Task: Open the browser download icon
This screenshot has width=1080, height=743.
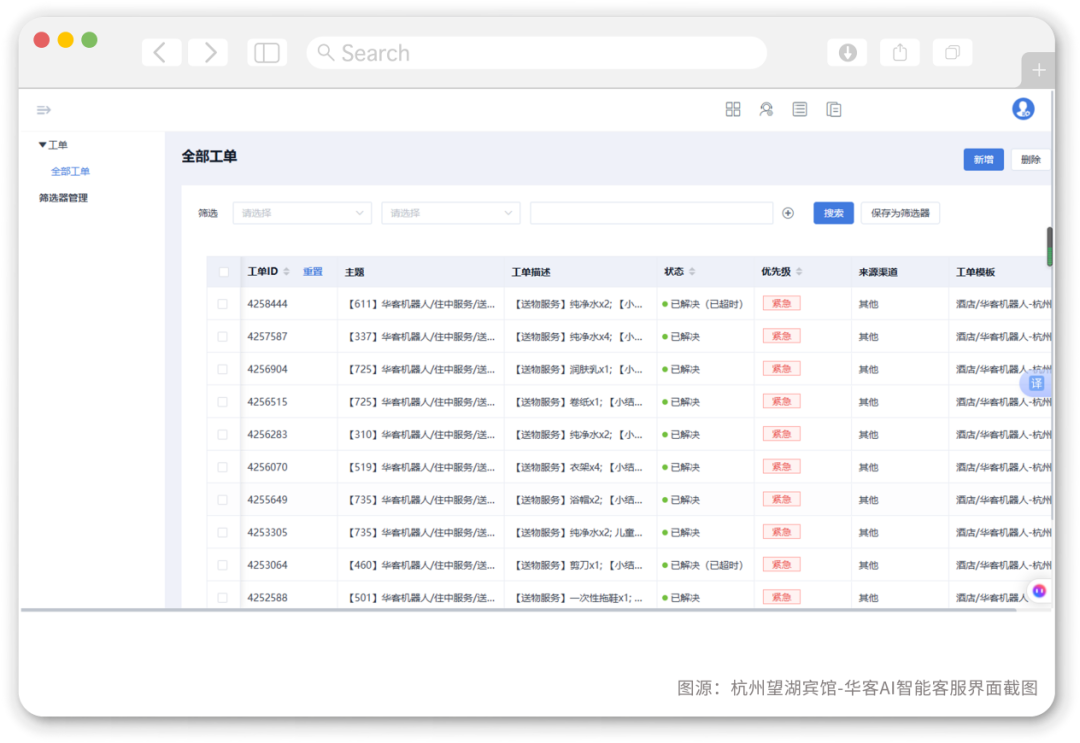Action: [847, 52]
